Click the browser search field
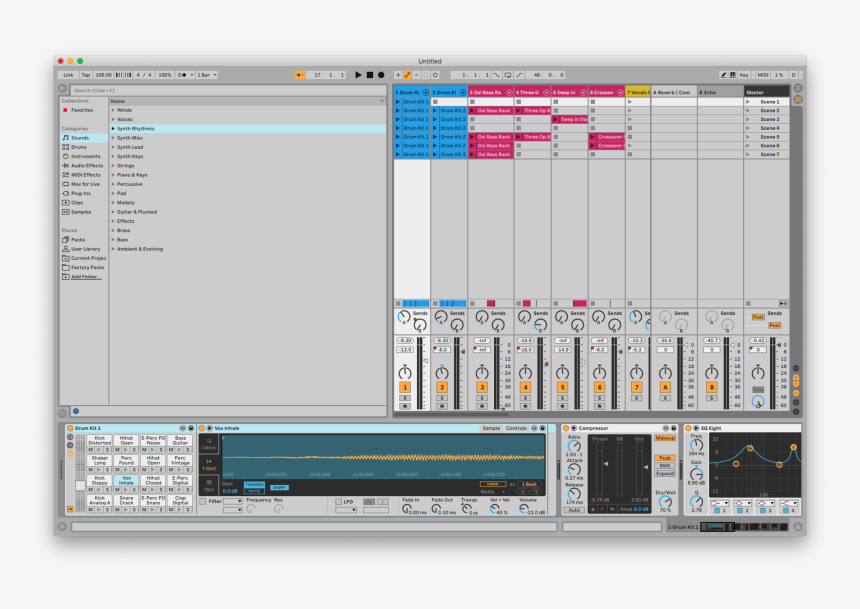 [x=228, y=91]
